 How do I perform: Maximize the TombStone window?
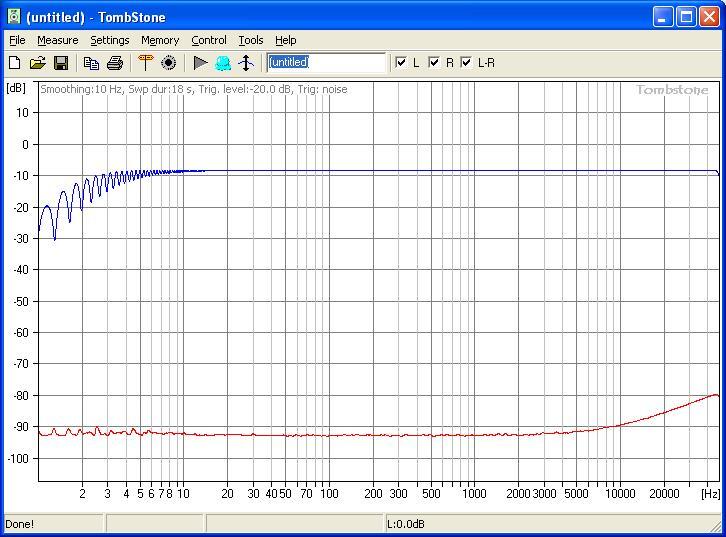tap(687, 17)
